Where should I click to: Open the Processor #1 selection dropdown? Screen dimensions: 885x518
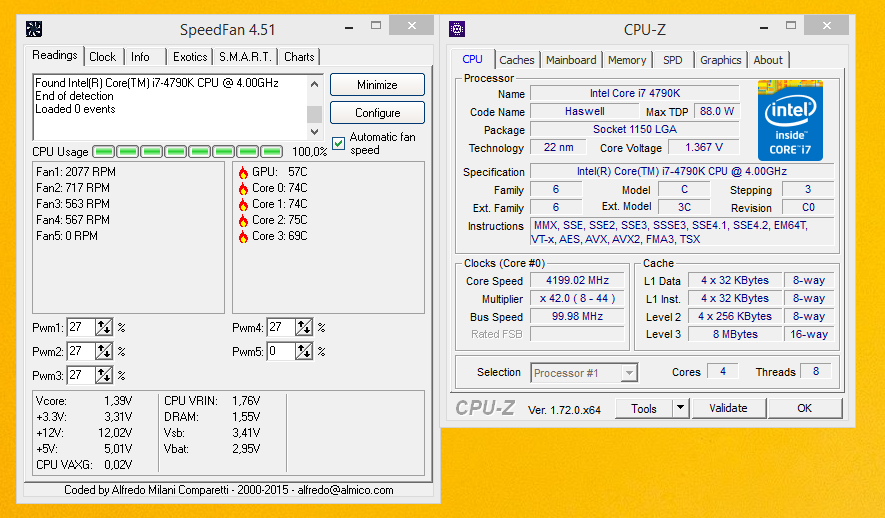(x=629, y=373)
